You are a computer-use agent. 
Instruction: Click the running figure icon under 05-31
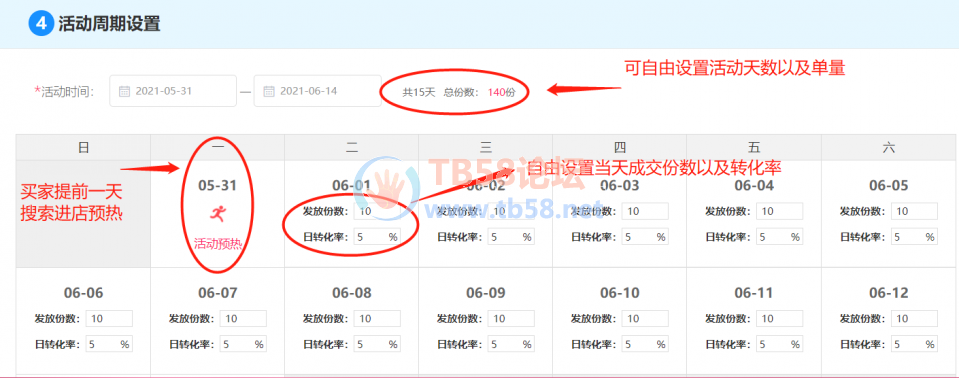click(217, 213)
